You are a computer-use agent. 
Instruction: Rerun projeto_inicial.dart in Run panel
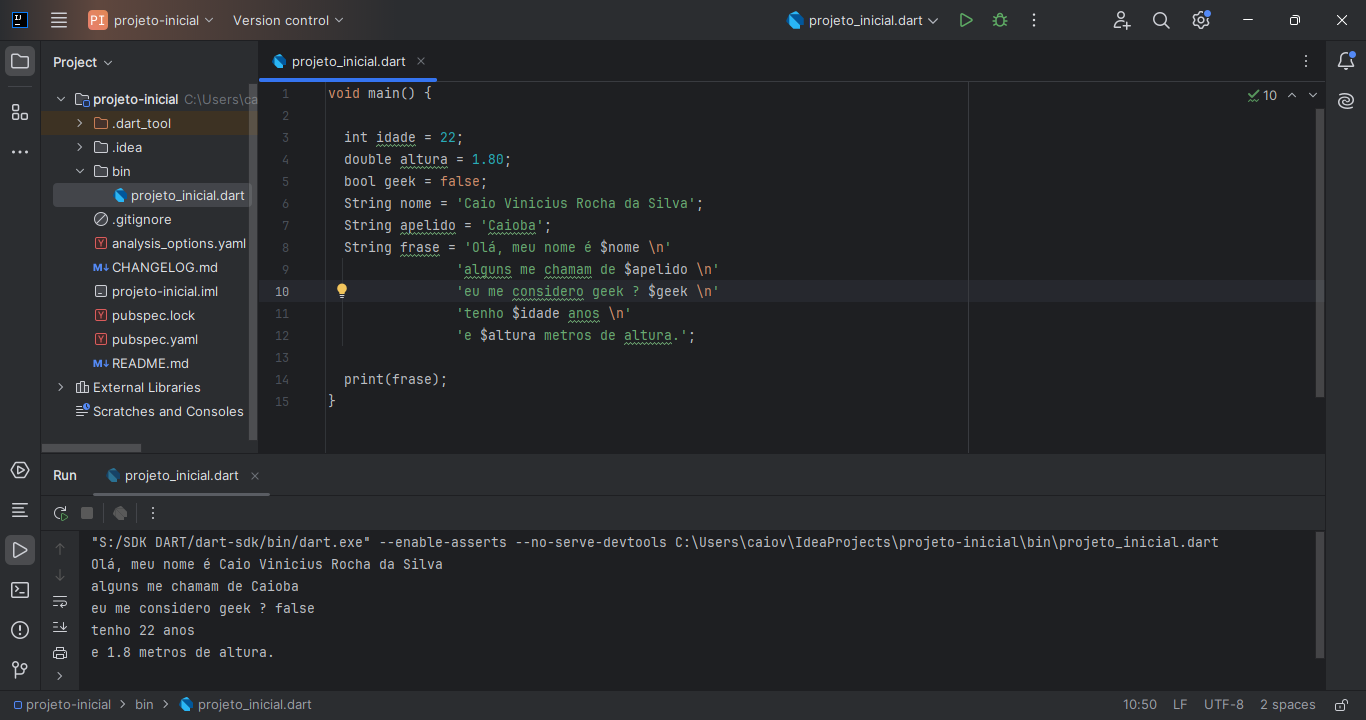pos(61,513)
